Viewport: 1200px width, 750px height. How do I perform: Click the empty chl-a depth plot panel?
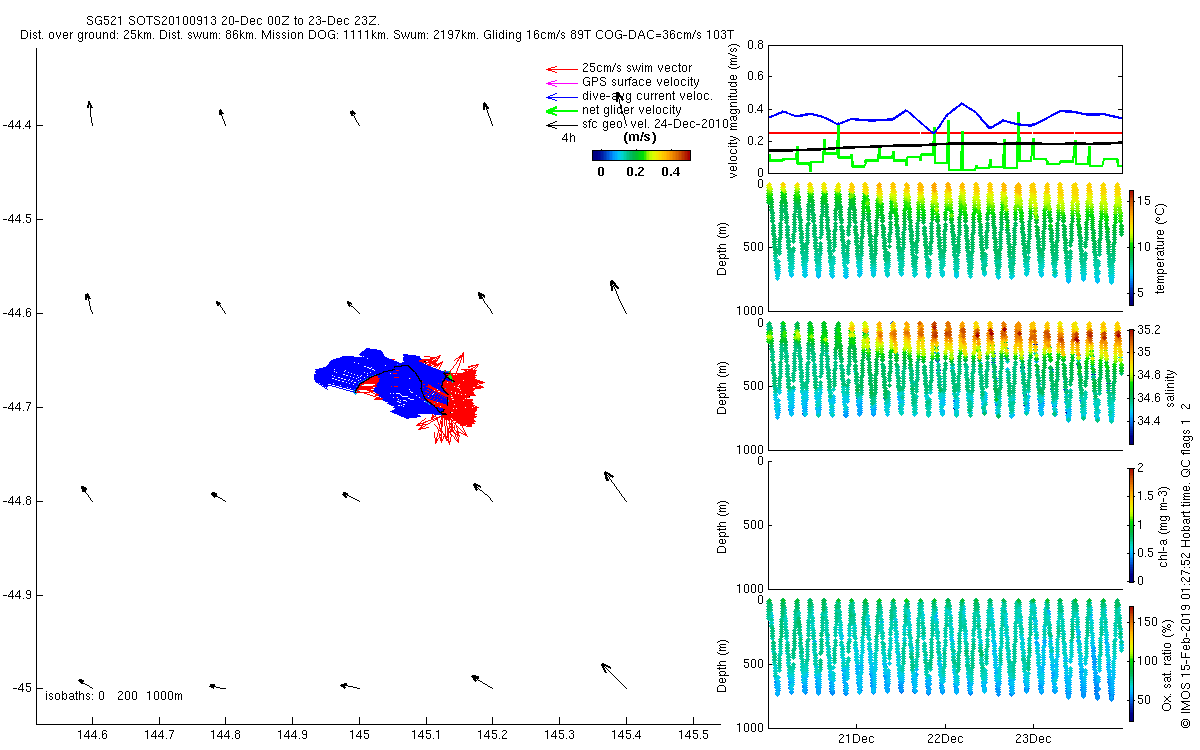[x=945, y=525]
